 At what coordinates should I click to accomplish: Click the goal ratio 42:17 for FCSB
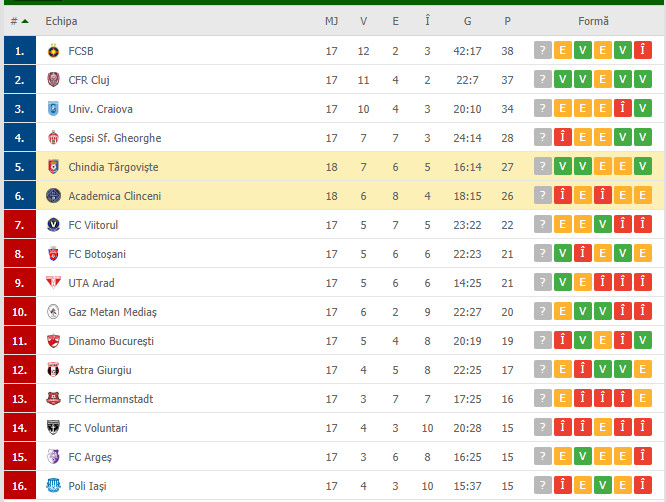pos(467,51)
